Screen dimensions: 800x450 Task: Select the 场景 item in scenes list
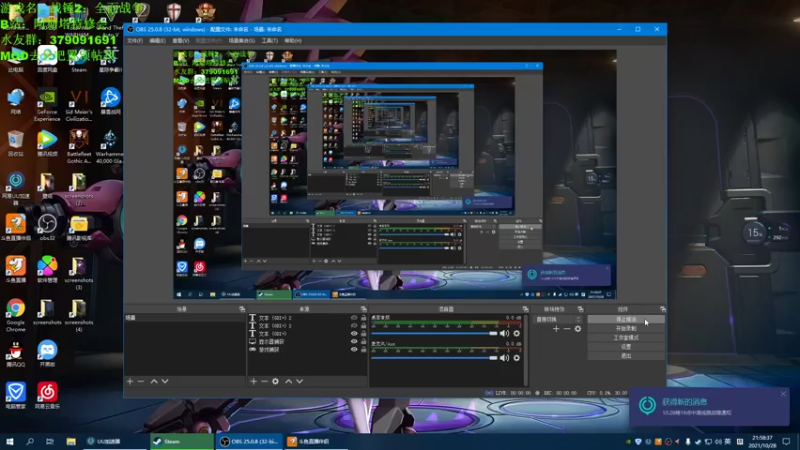185,318
